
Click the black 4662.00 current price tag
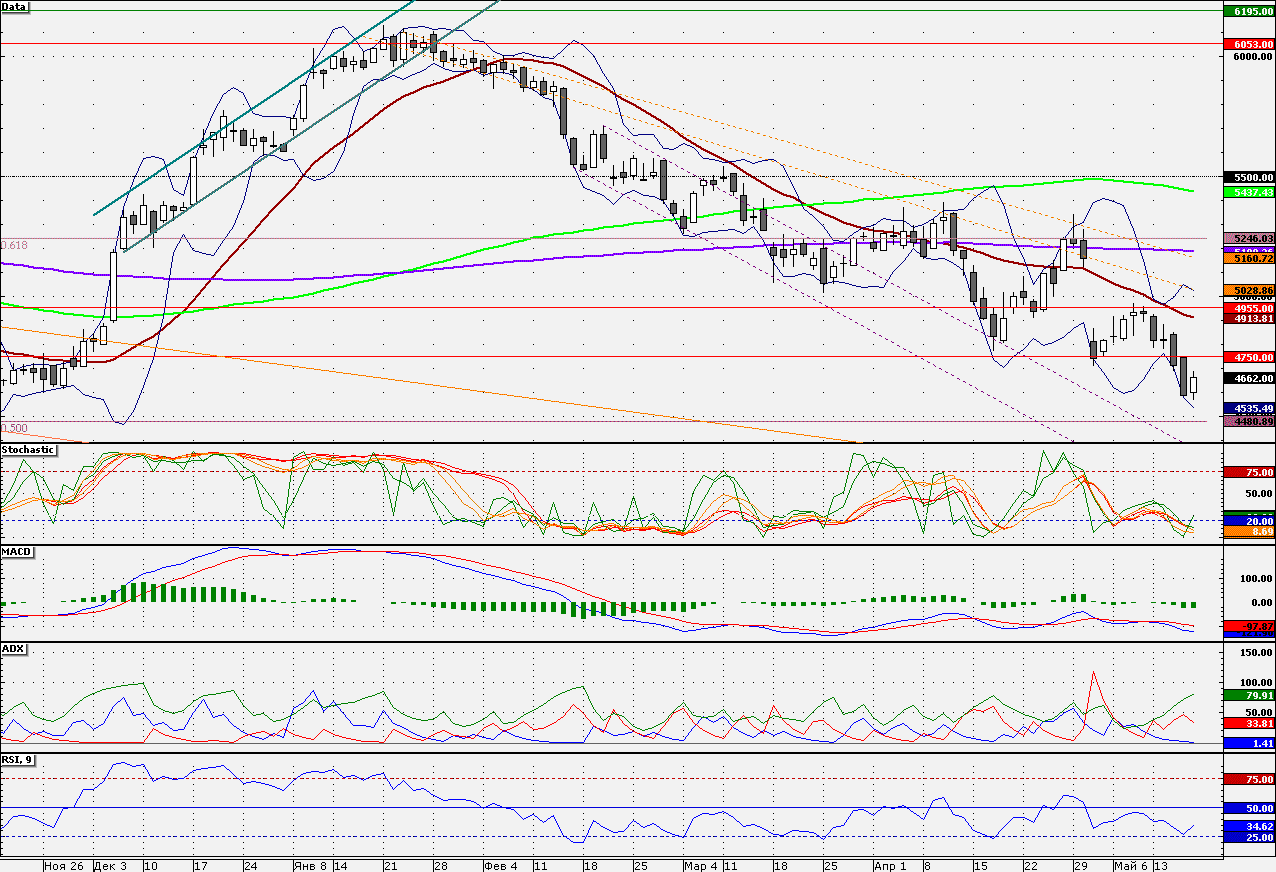tap(1249, 379)
